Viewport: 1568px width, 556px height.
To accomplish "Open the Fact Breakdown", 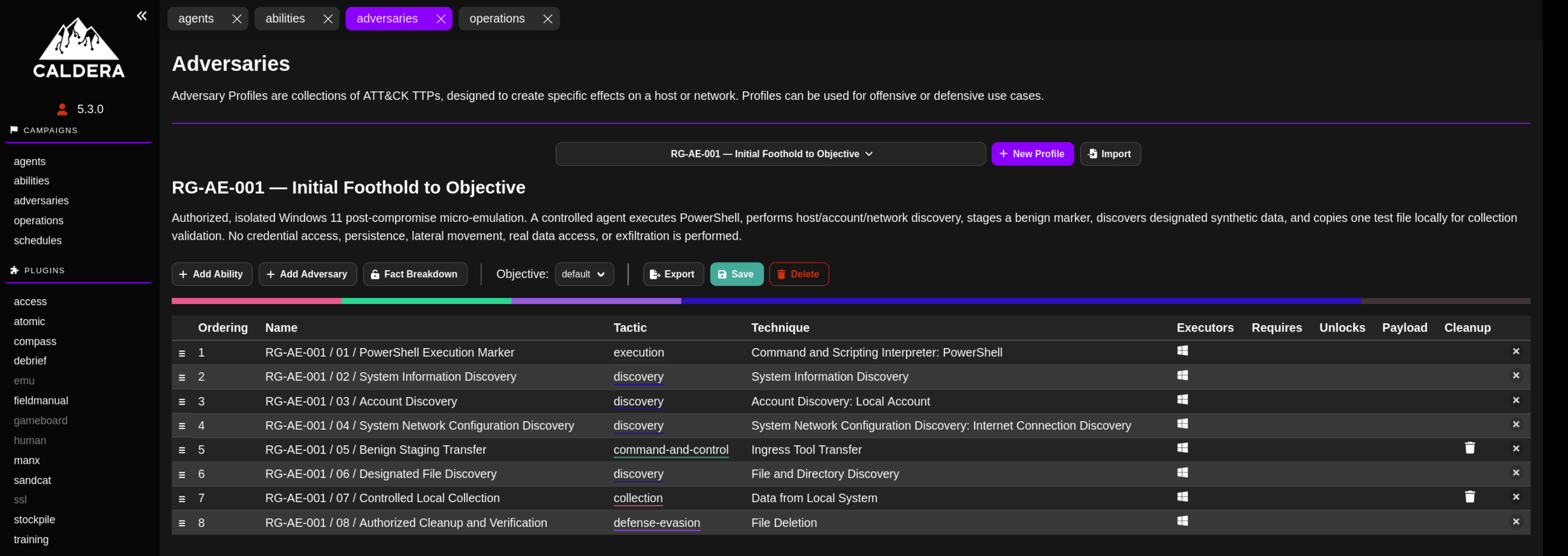I will [x=415, y=274].
